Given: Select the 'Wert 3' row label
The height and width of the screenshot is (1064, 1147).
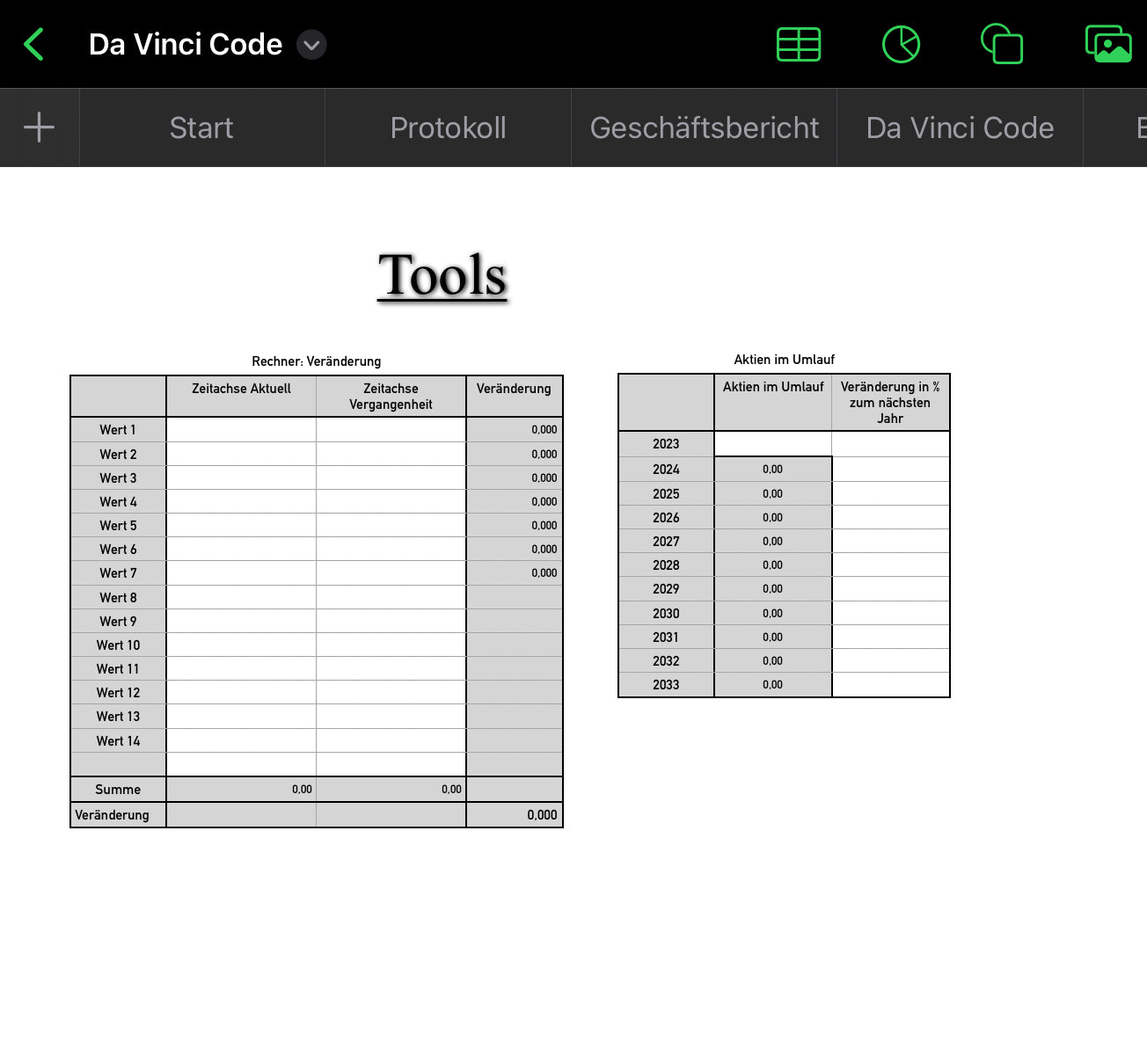Looking at the screenshot, I should click(x=118, y=478).
